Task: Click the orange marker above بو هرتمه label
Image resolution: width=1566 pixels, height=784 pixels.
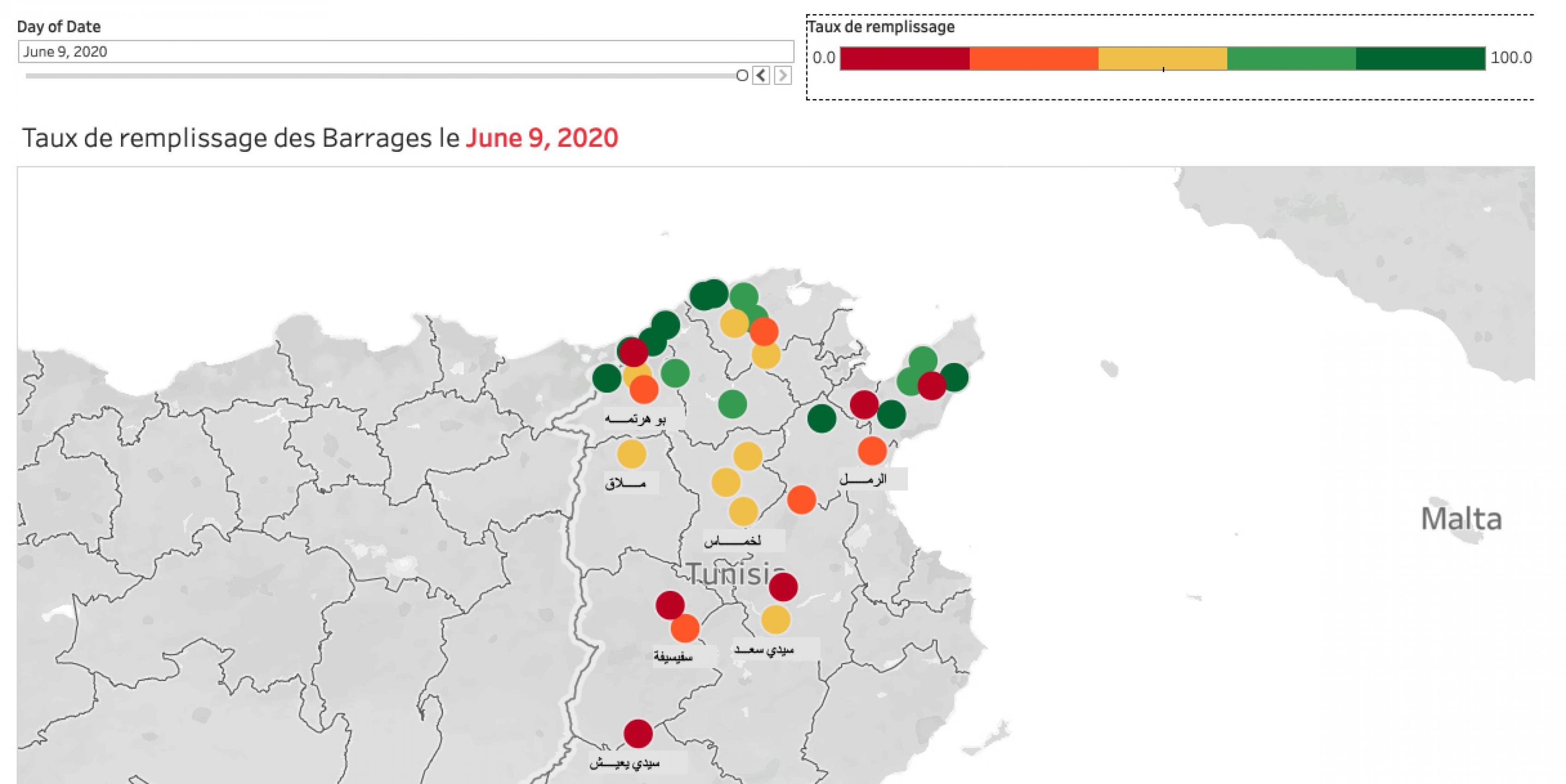Action: (644, 389)
